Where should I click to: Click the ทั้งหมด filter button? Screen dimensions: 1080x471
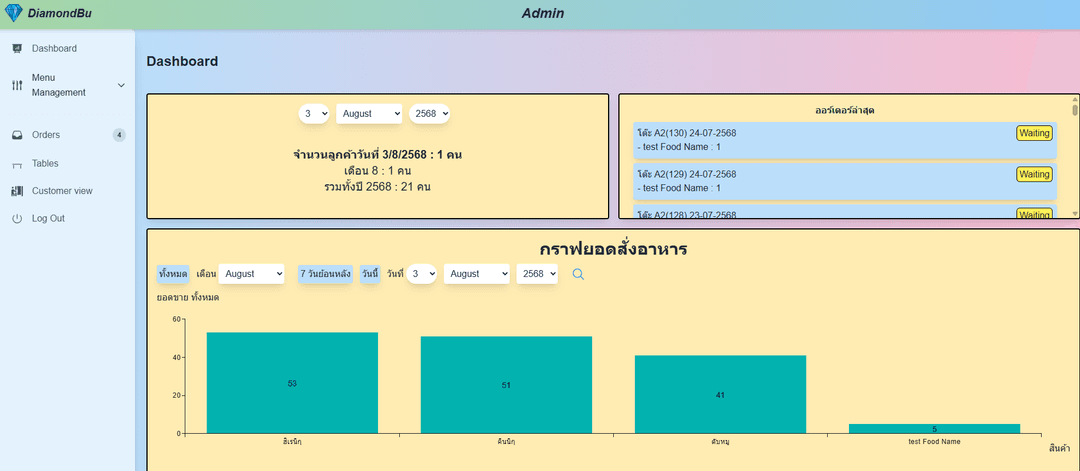click(173, 274)
